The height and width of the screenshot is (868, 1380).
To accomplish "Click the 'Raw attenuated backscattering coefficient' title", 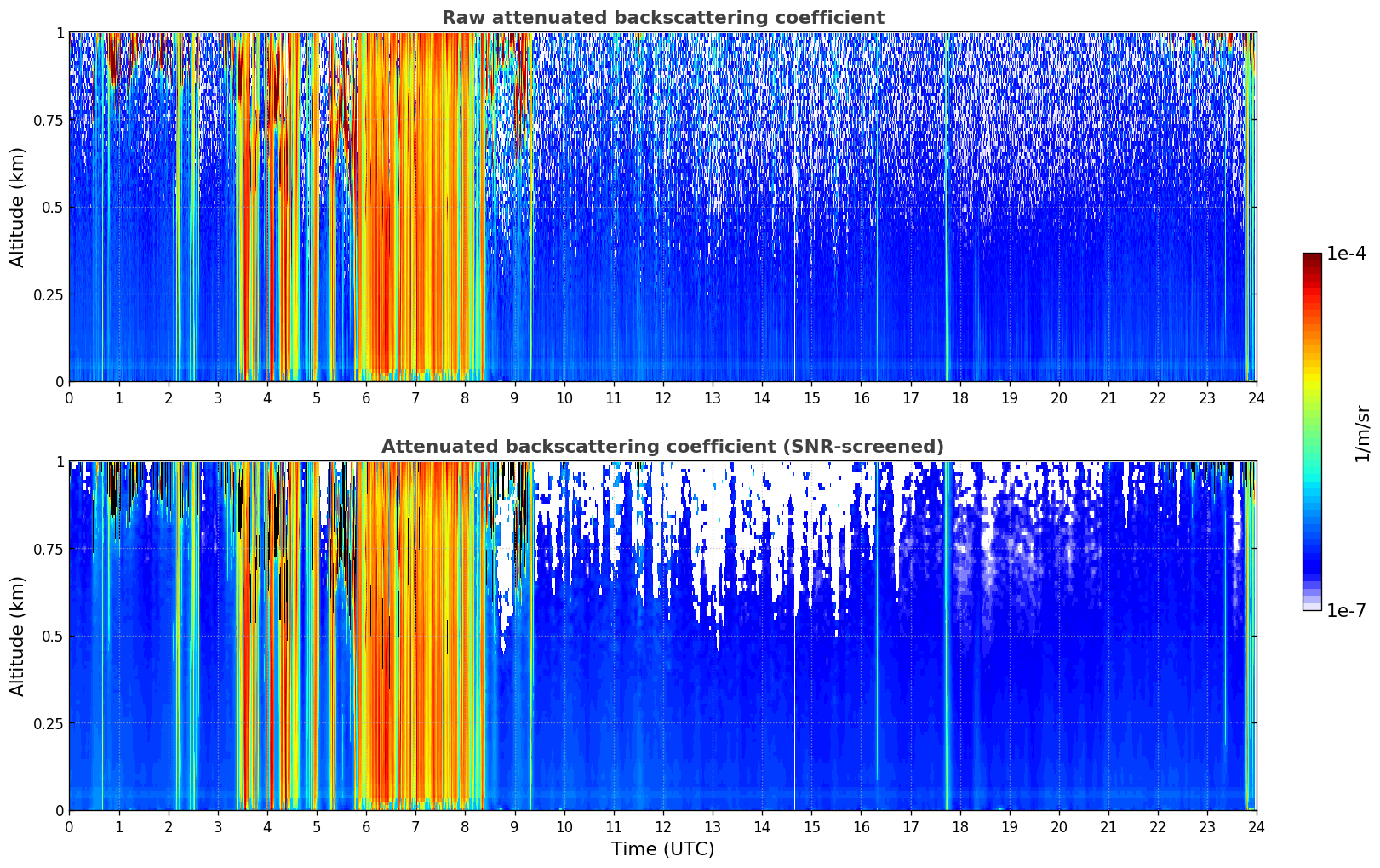I will pyautogui.click(x=662, y=18).
